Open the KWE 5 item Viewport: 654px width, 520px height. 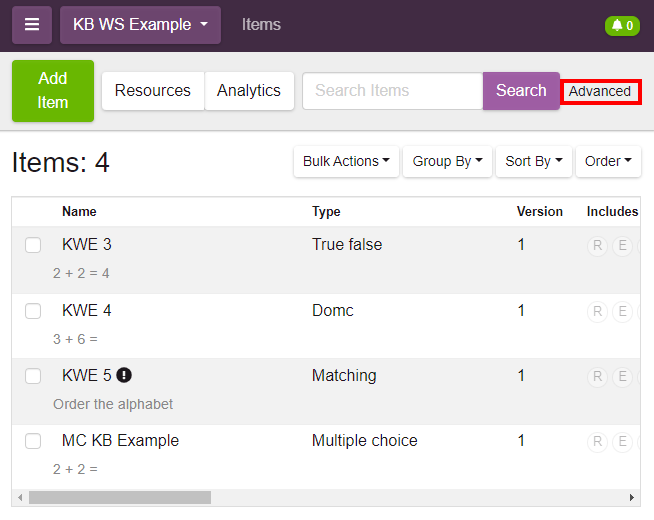click(87, 376)
